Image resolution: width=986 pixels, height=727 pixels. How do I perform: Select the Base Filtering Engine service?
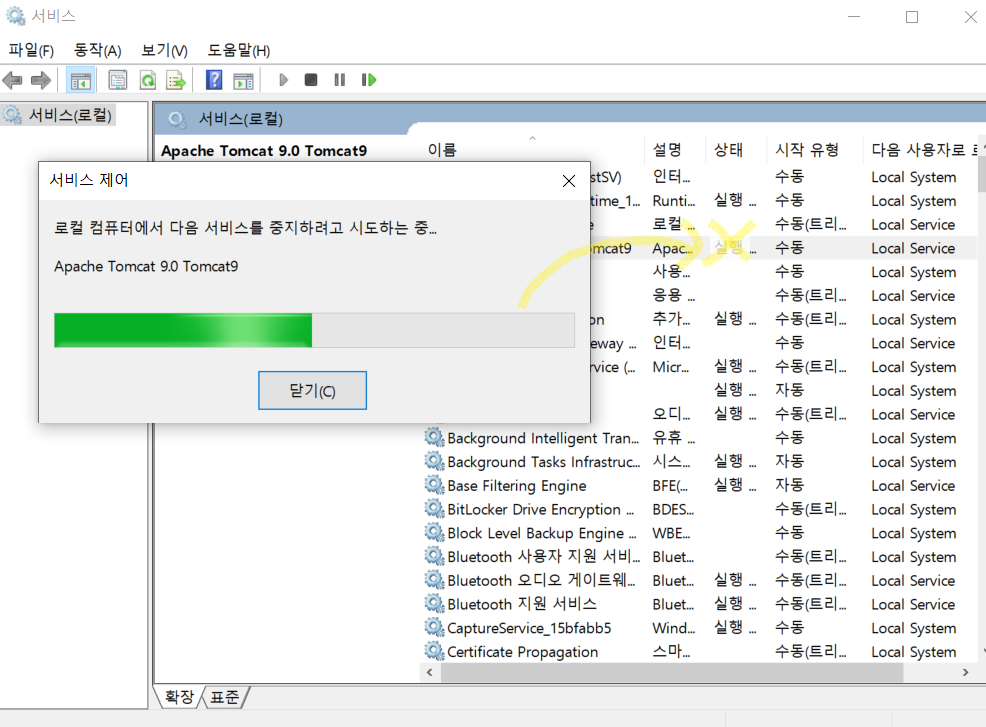point(698,486)
